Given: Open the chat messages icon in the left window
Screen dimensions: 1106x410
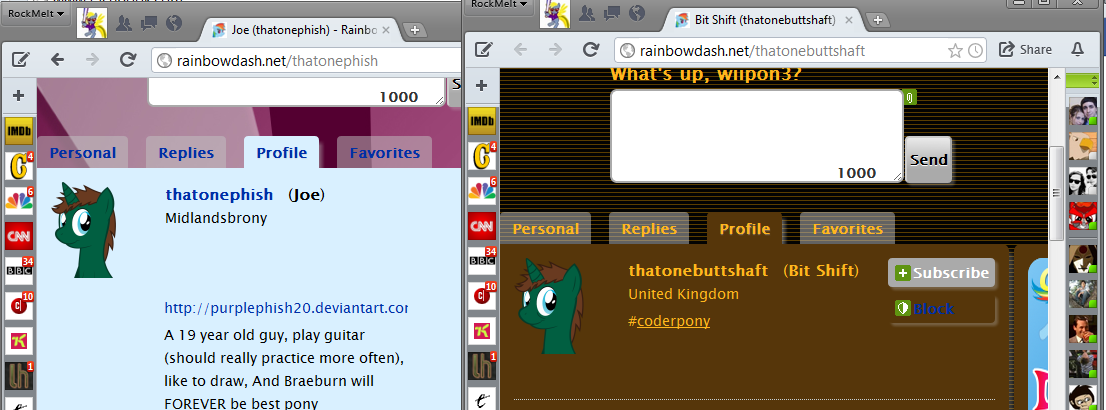Looking at the screenshot, I should click(149, 24).
